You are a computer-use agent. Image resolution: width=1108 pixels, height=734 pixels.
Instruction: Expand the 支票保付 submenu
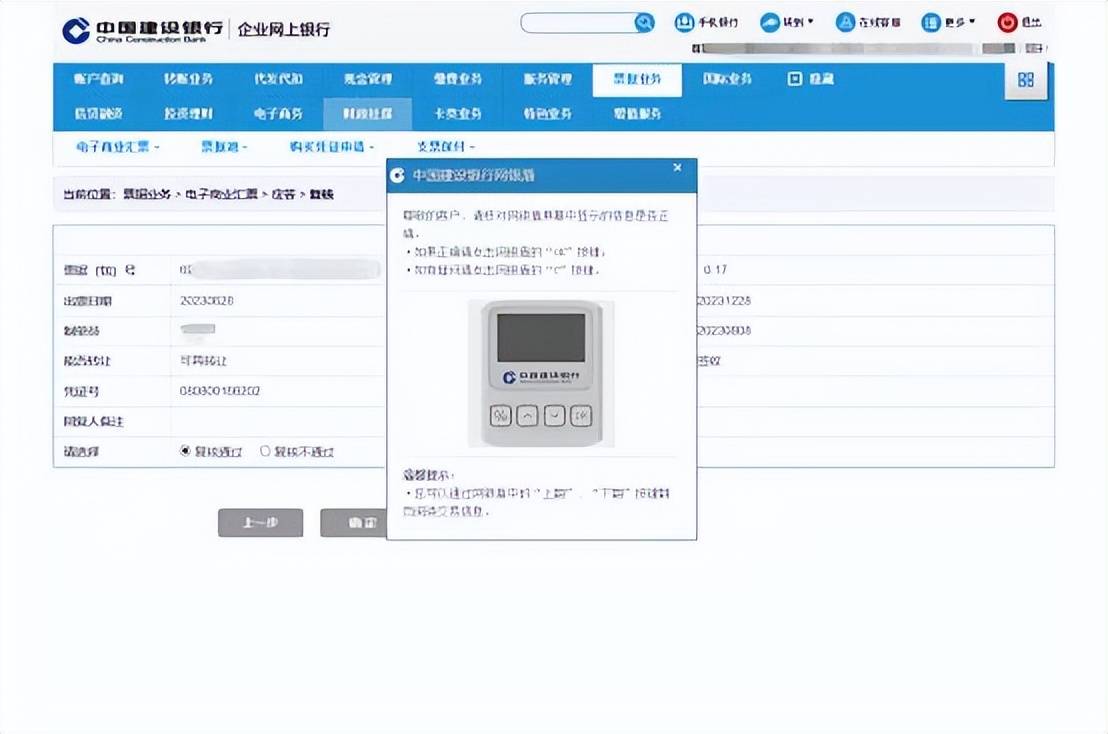point(445,147)
